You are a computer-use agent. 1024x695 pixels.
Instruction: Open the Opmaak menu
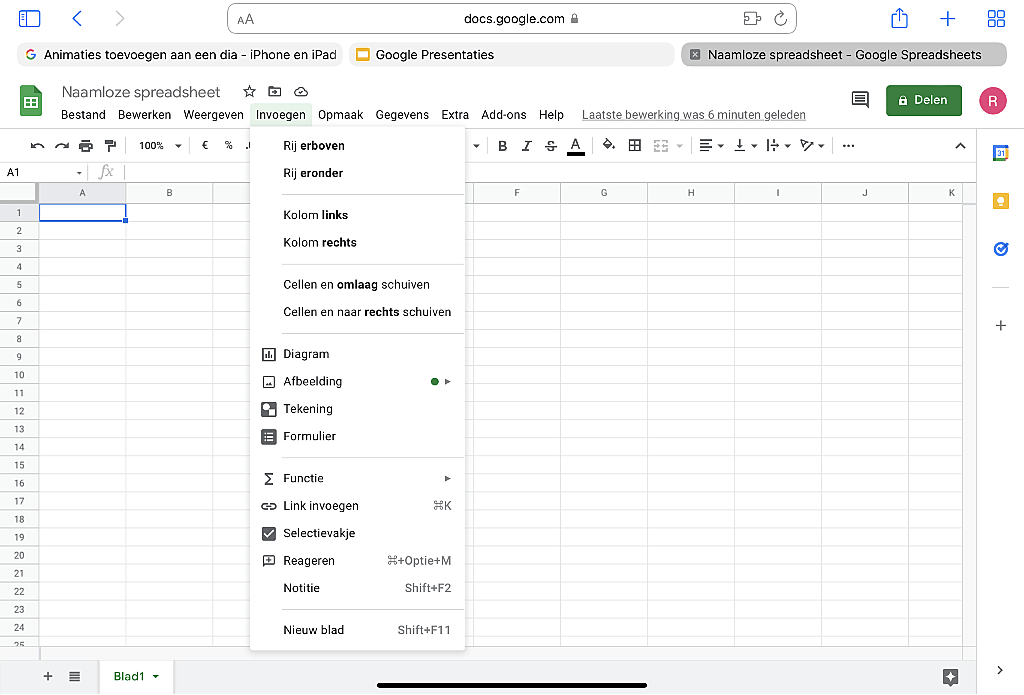point(340,115)
